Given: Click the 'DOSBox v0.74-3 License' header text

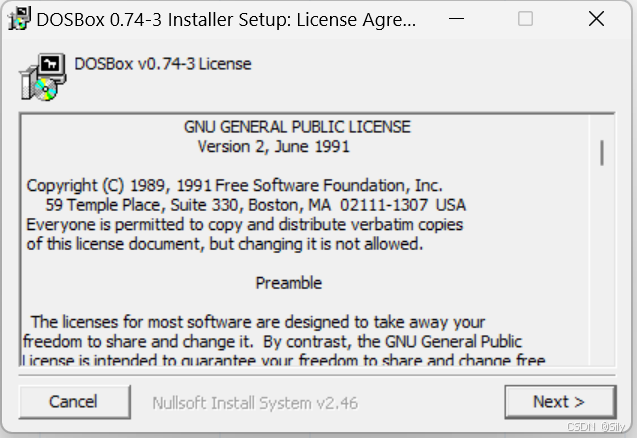Looking at the screenshot, I should (162, 64).
